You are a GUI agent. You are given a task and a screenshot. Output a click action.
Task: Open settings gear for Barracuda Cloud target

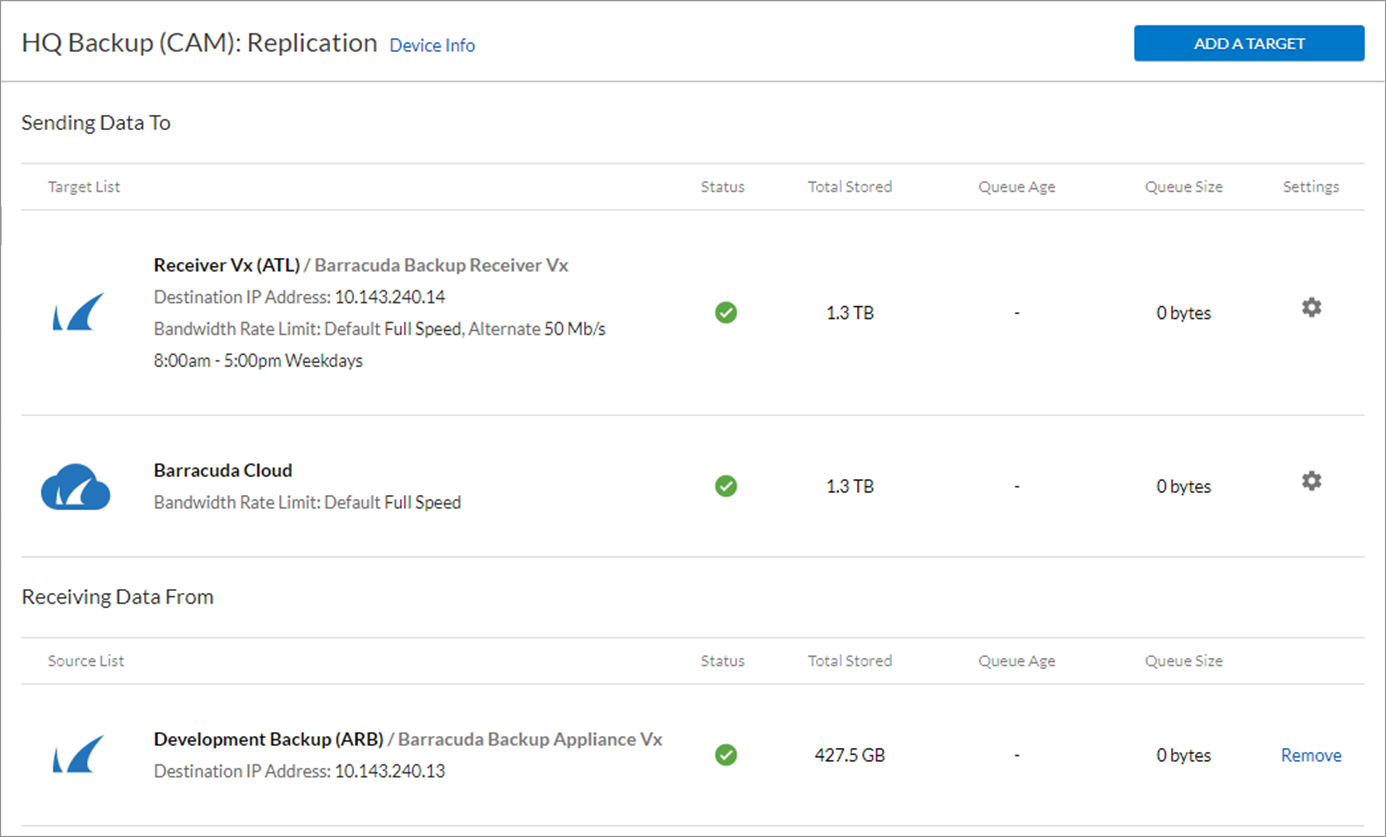tap(1311, 481)
